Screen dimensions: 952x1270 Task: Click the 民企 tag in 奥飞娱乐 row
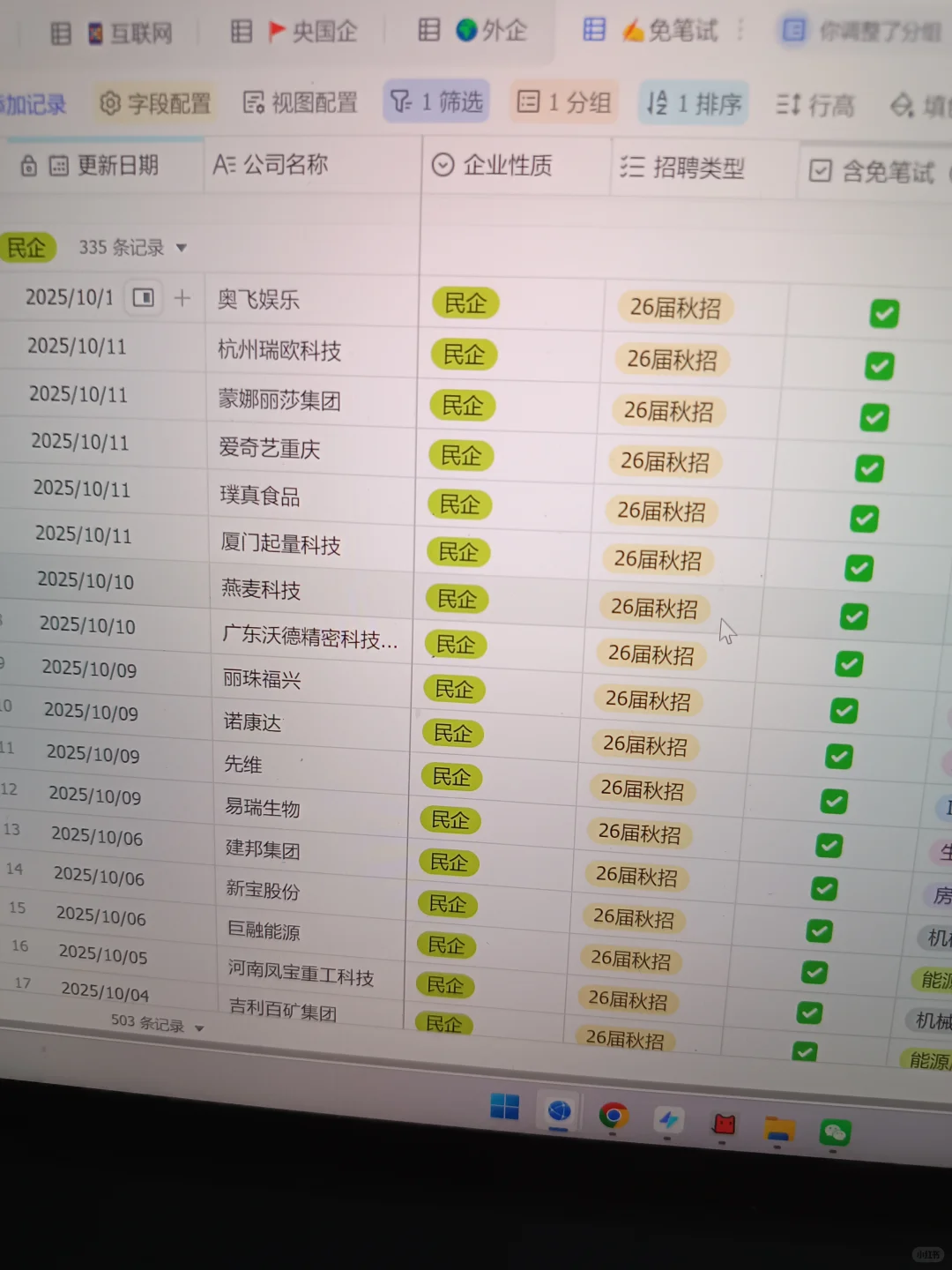coord(465,303)
